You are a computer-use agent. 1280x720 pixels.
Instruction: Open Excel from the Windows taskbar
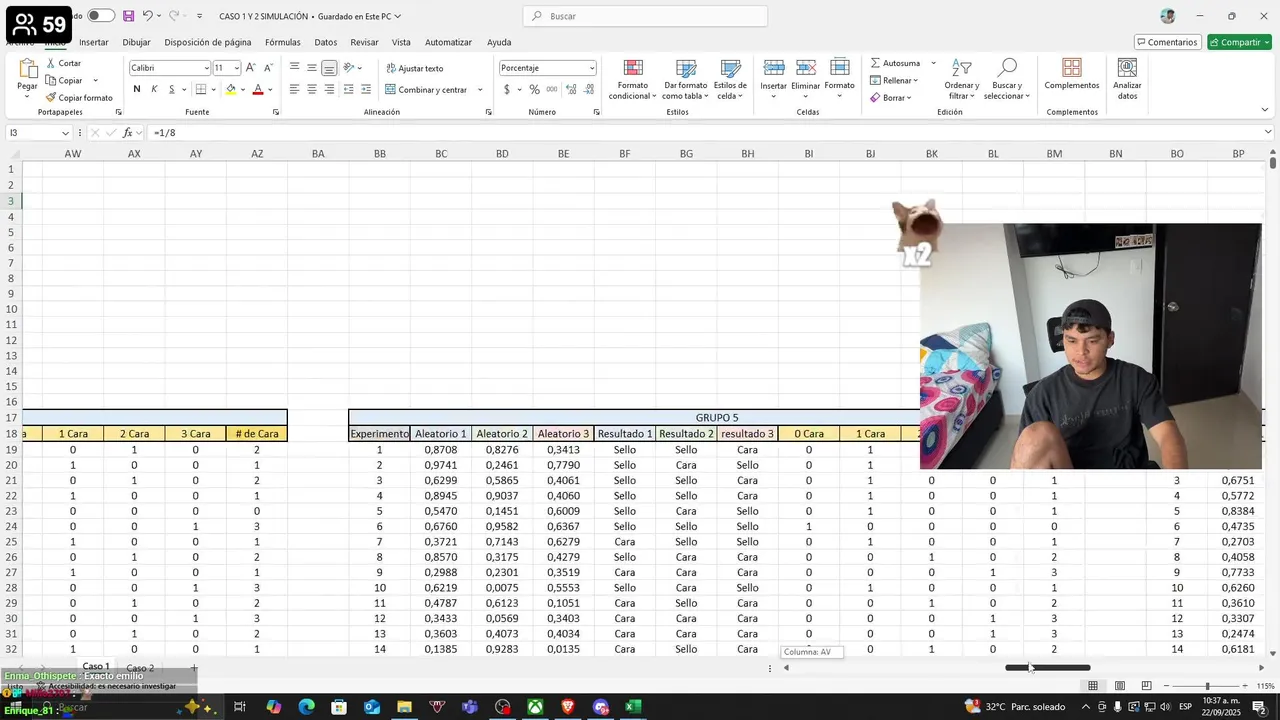(633, 707)
